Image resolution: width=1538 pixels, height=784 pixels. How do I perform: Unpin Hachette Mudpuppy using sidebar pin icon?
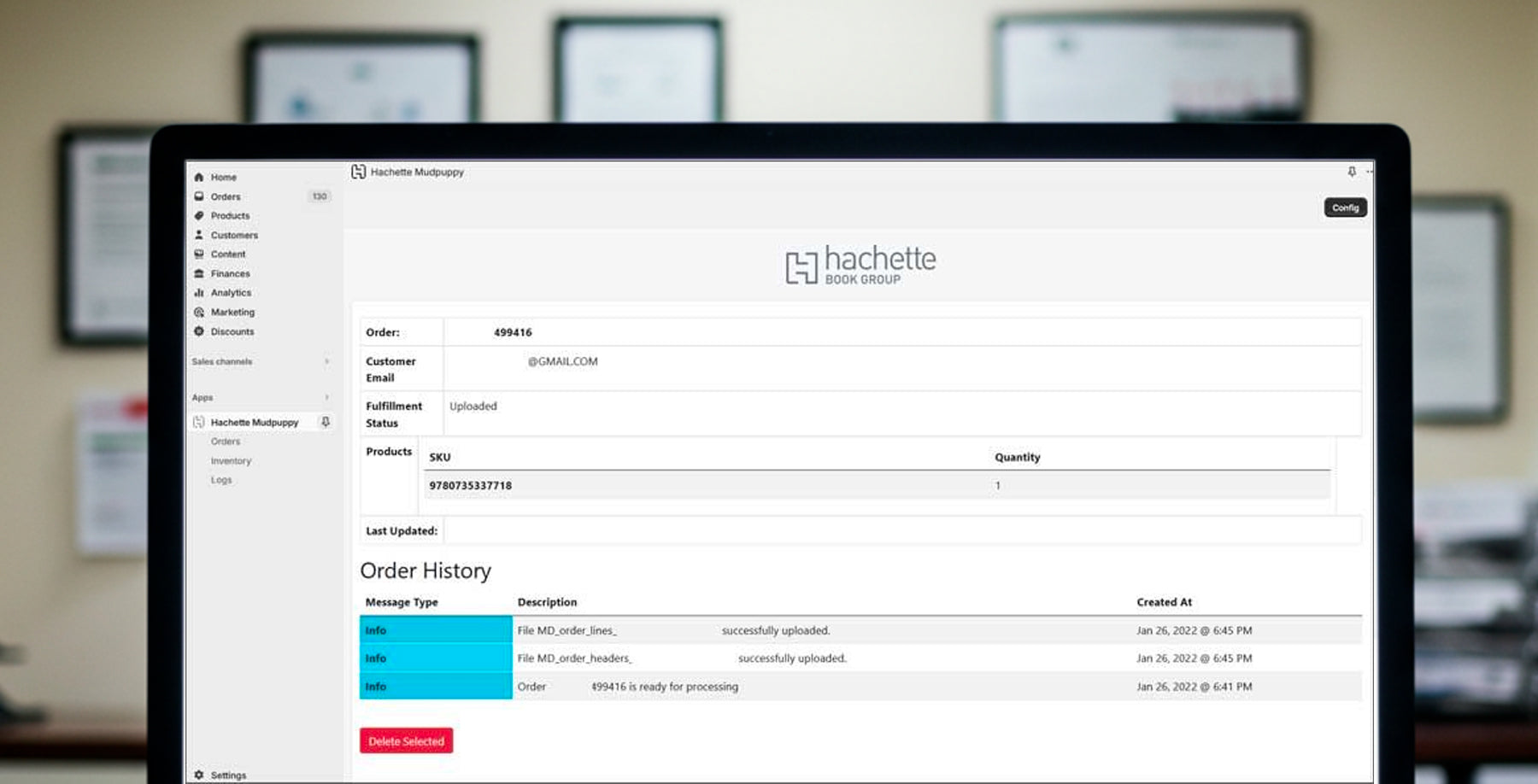[326, 422]
